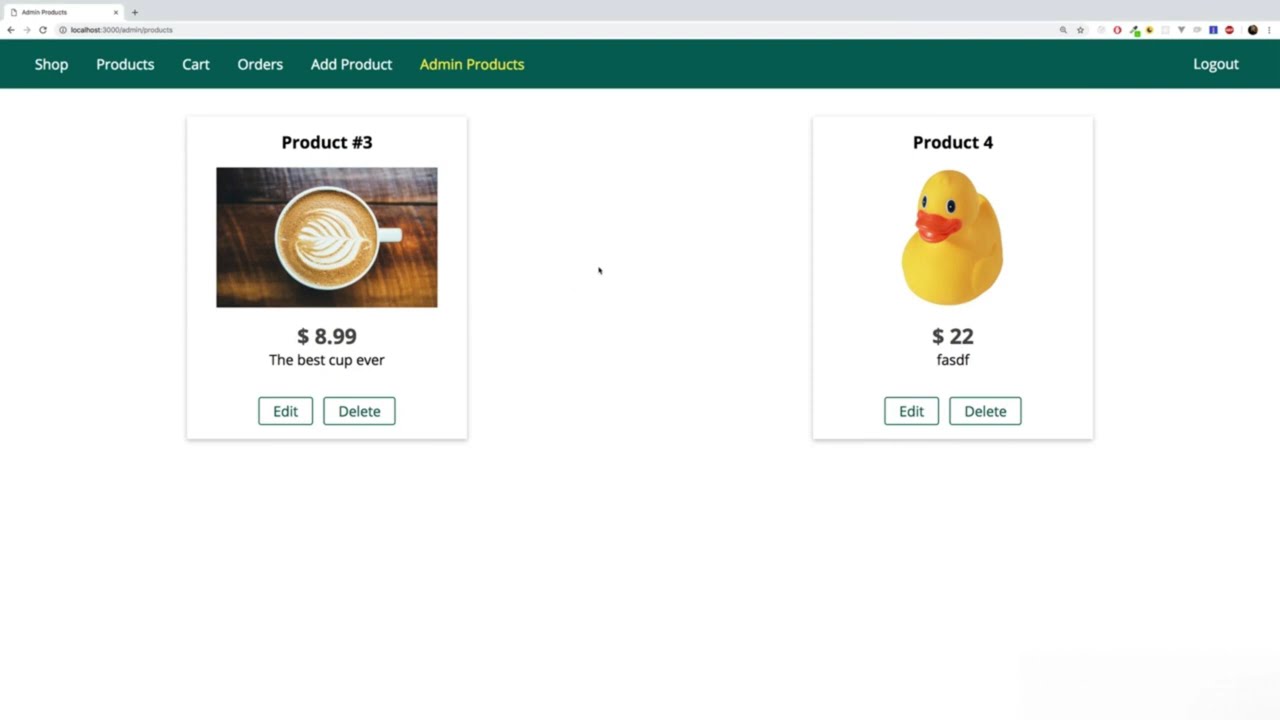Click the rubber duck product image
This screenshot has width=1280, height=720.
coord(952,237)
